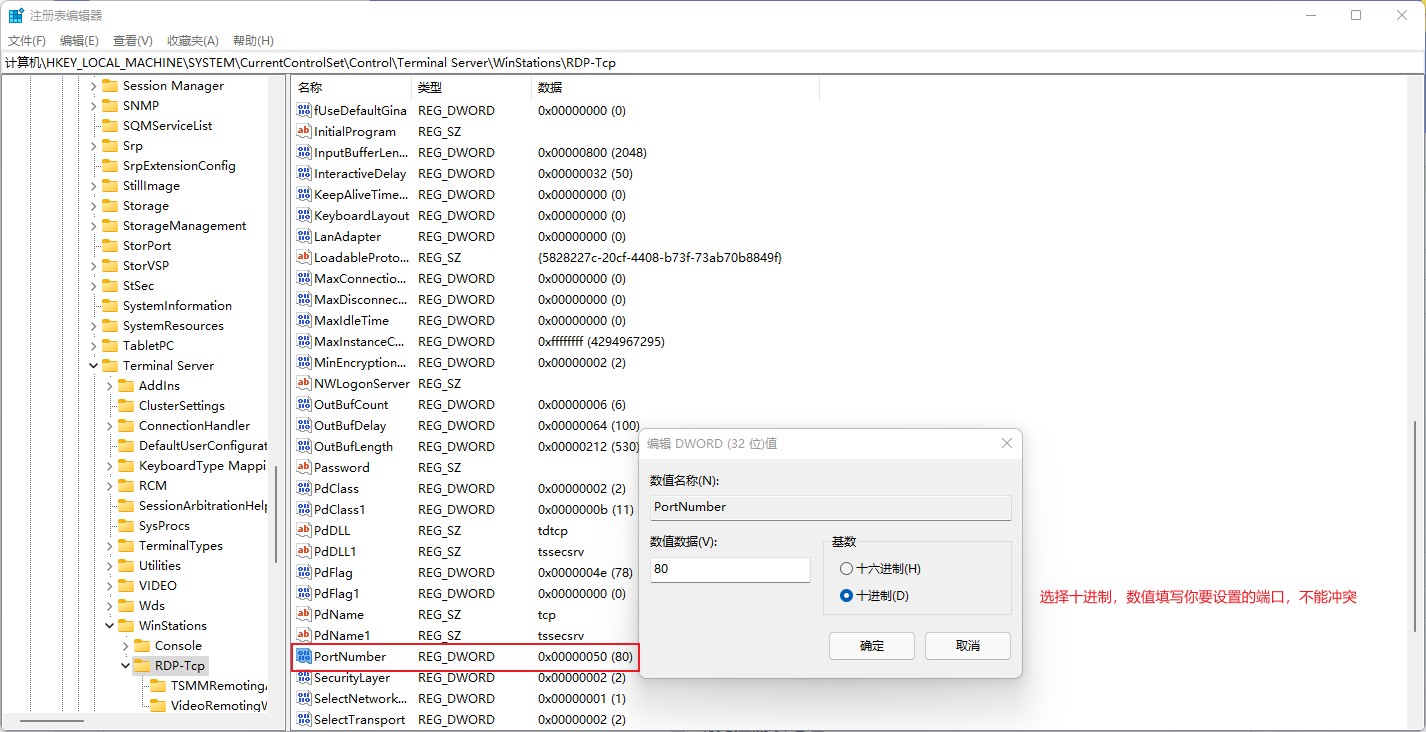Image resolution: width=1426 pixels, height=732 pixels.
Task: Click the PdFlag DWORD icon
Action: pos(304,573)
